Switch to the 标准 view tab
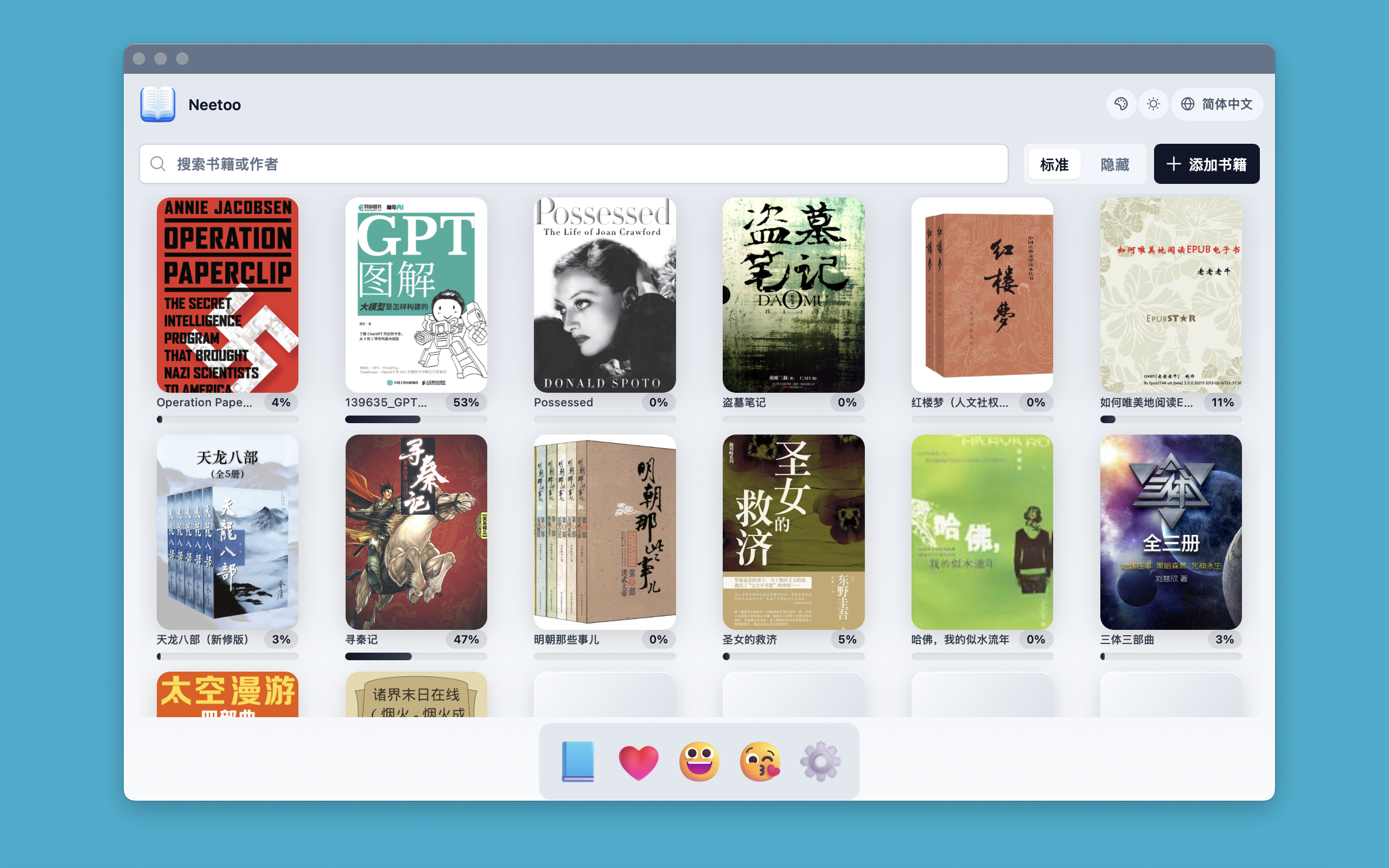Screen dimensions: 1389x868 (x=1054, y=164)
